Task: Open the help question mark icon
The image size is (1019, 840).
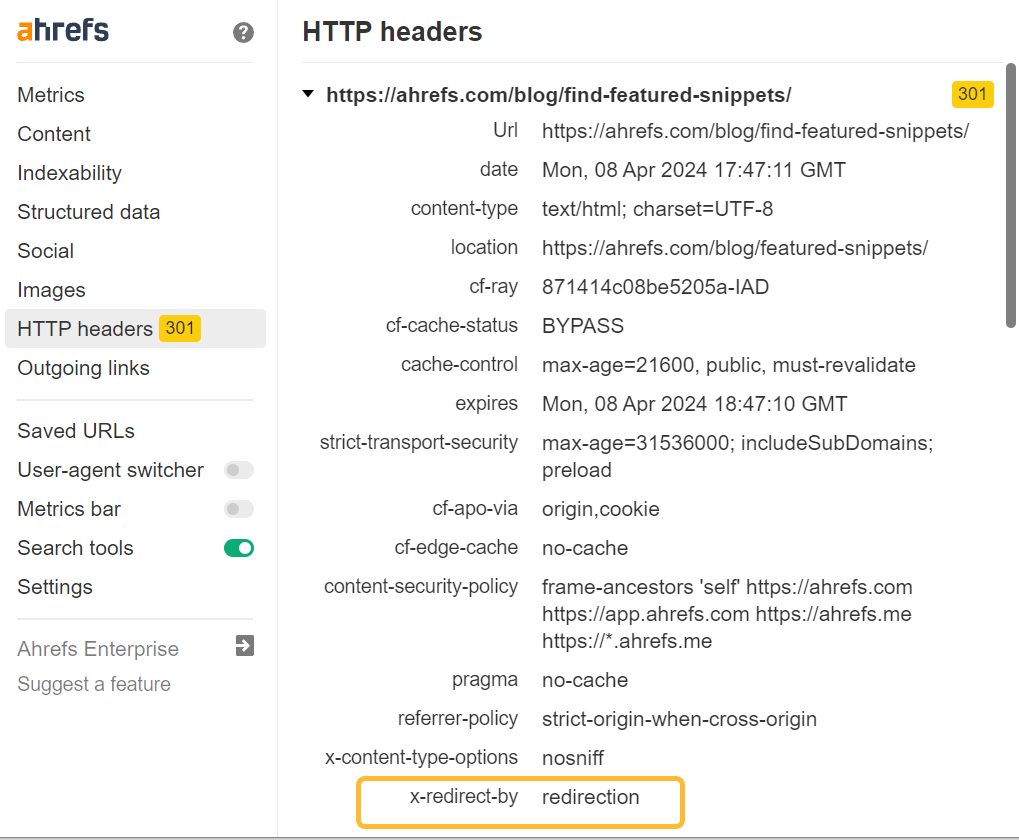Action: (x=243, y=33)
